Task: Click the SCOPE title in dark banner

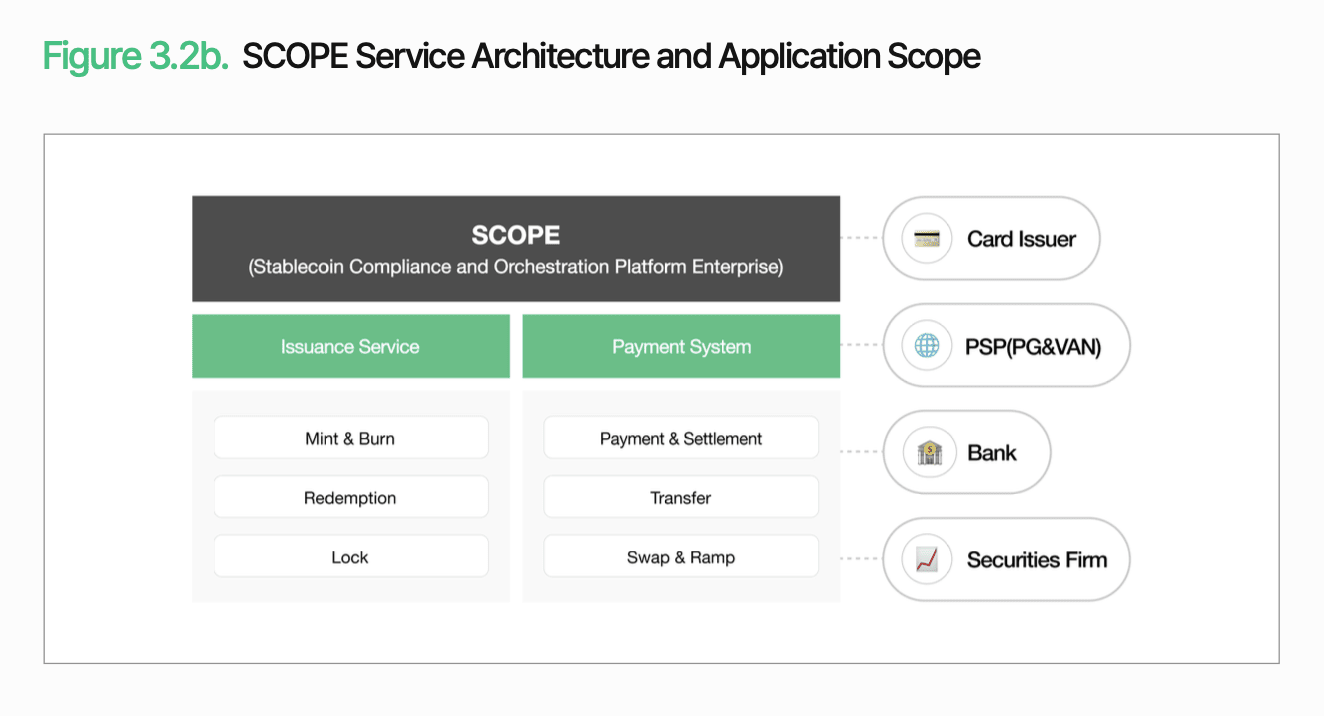Action: tap(516, 236)
